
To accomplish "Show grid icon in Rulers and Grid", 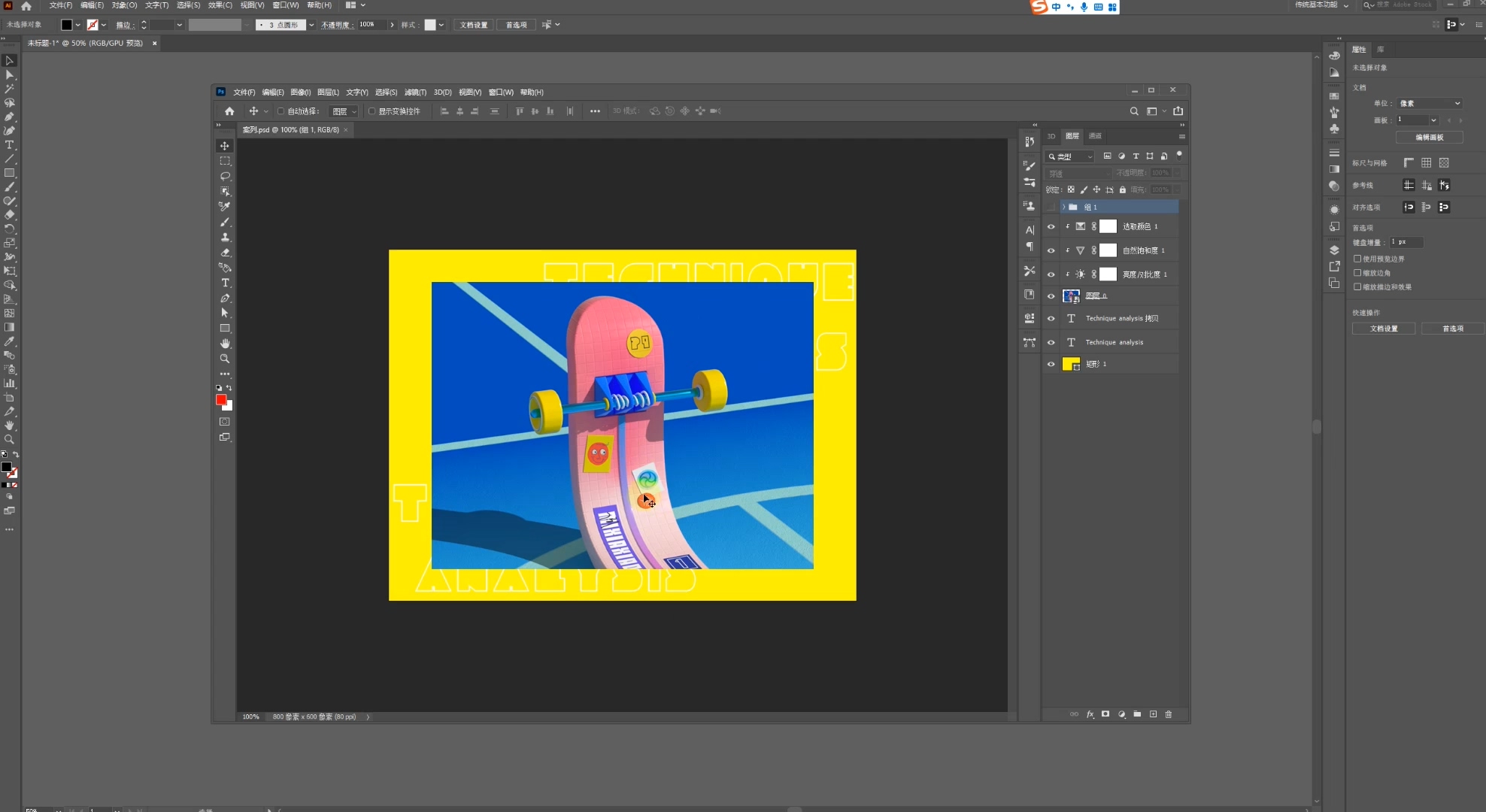I will 1427,162.
